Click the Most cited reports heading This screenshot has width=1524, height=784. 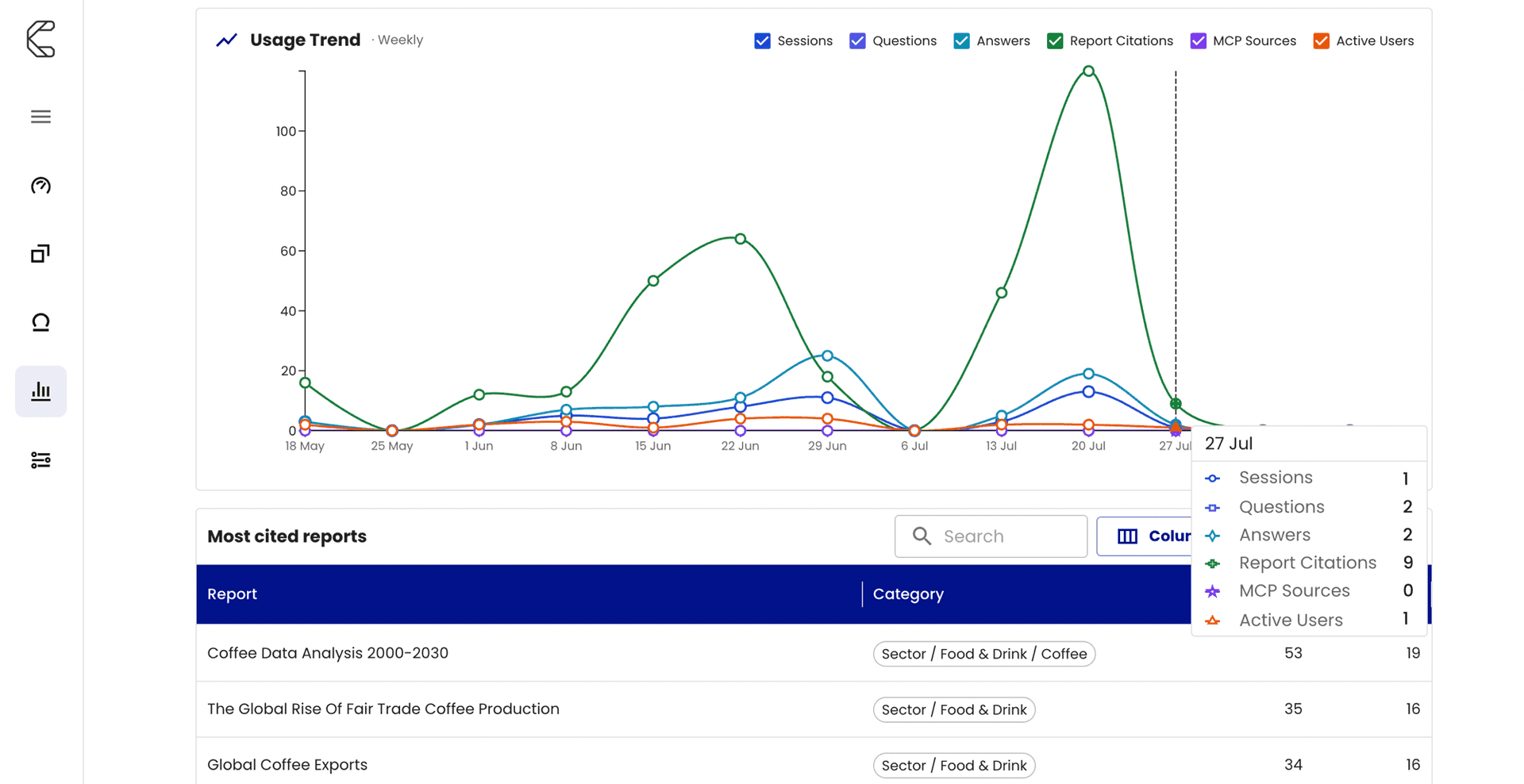coord(287,536)
